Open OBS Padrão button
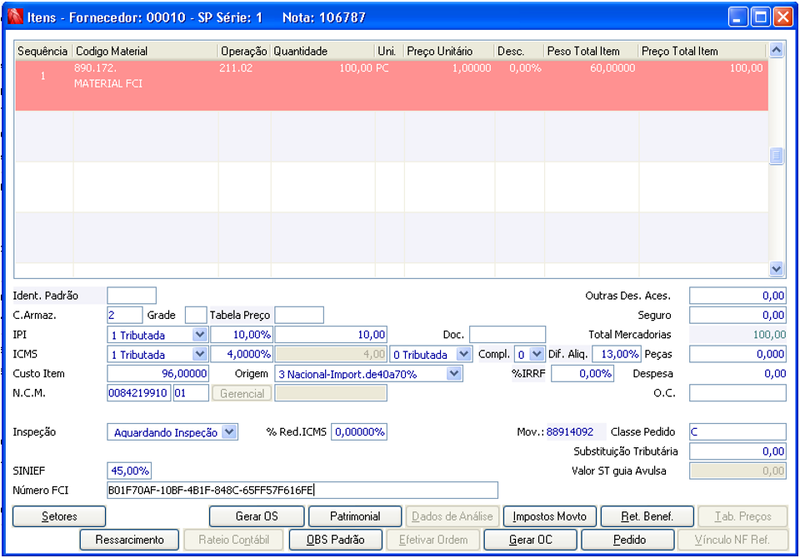800x558 pixels. (335, 540)
